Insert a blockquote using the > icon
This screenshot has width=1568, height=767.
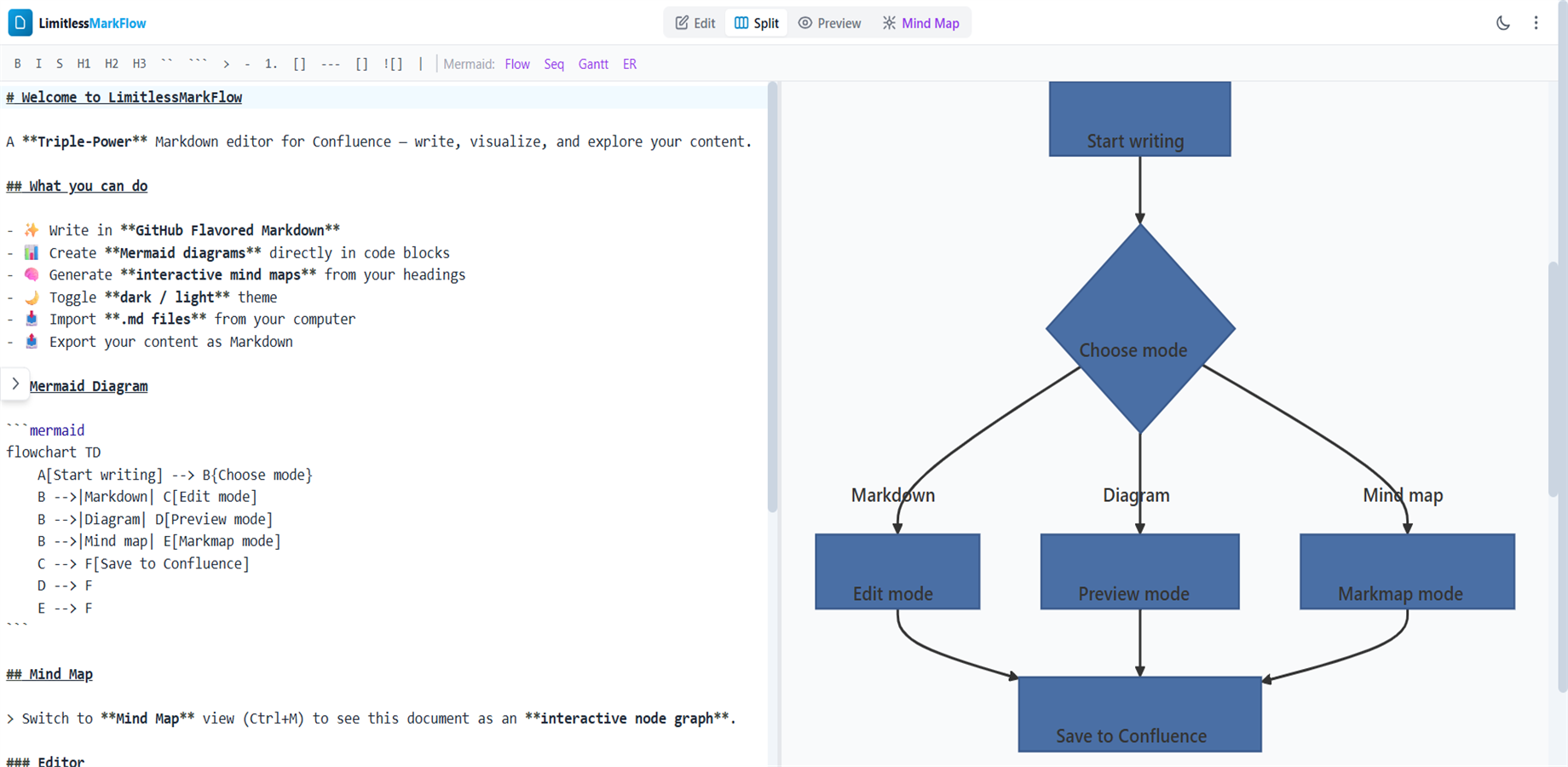[x=226, y=63]
